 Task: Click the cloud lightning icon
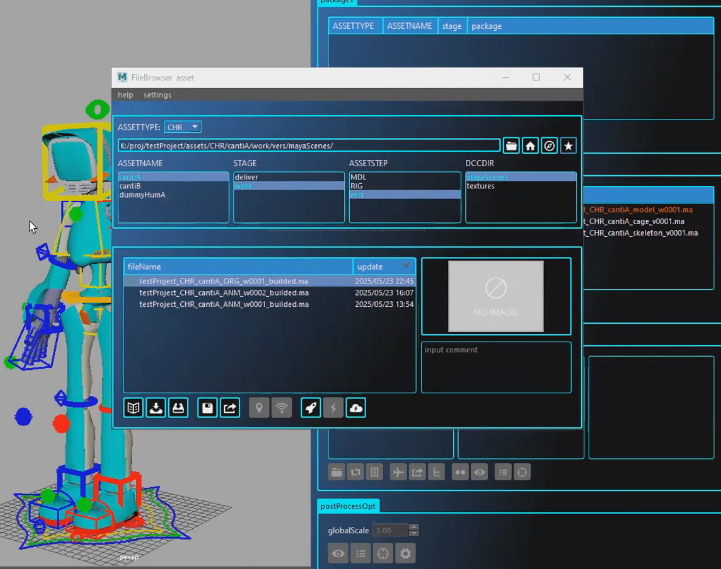(356, 408)
